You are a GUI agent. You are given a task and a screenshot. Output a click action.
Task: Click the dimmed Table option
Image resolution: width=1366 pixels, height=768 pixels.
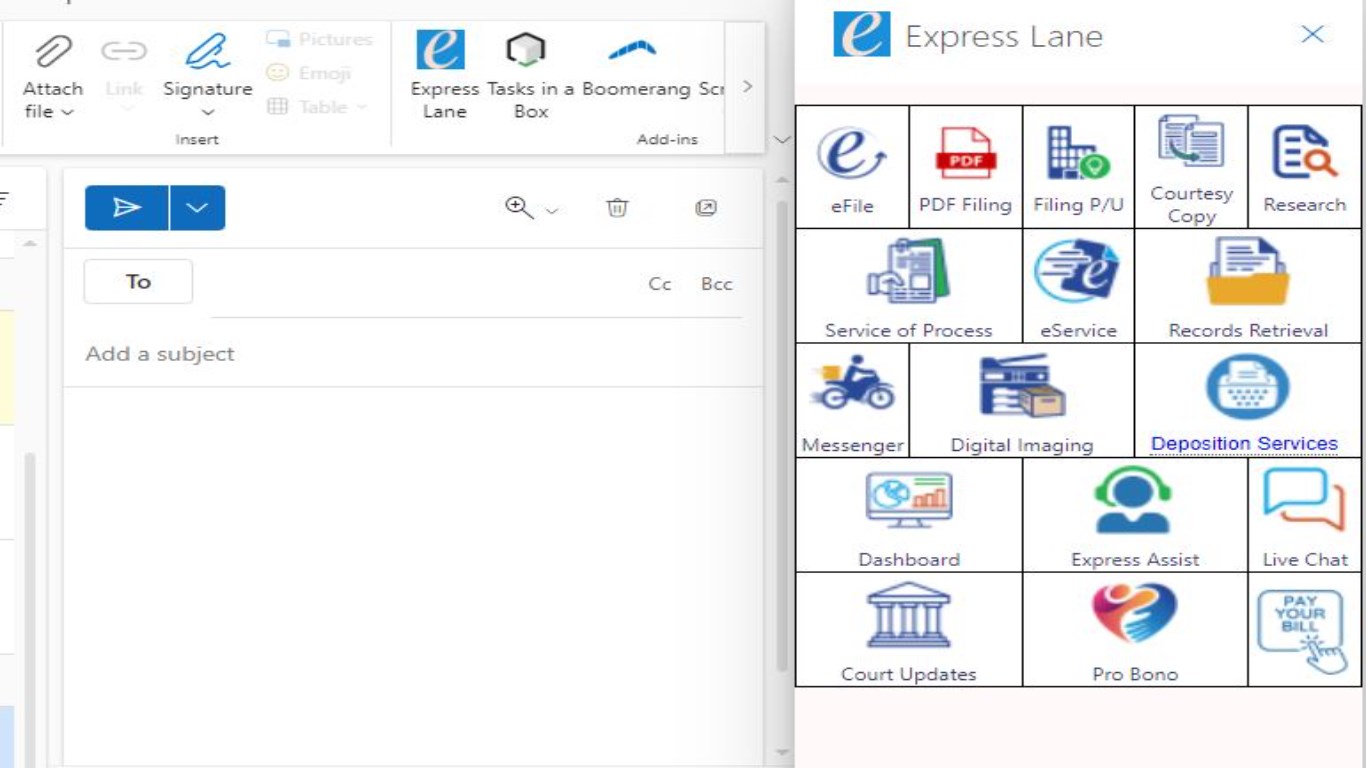tap(316, 106)
